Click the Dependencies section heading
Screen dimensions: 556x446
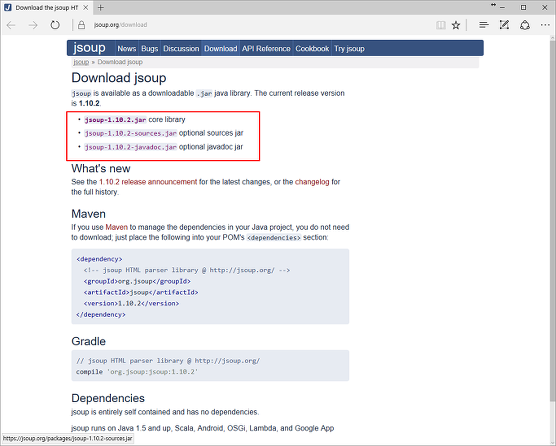[108, 398]
